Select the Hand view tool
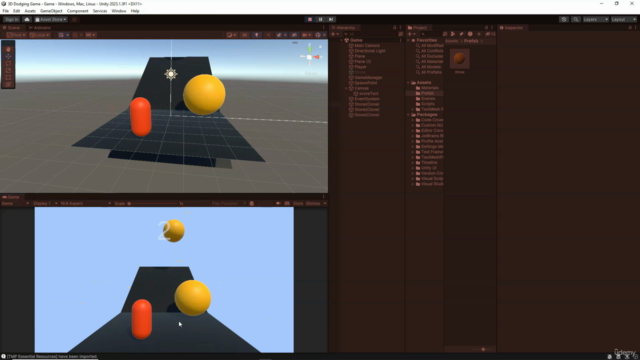The height and width of the screenshot is (360, 640). coord(8,49)
